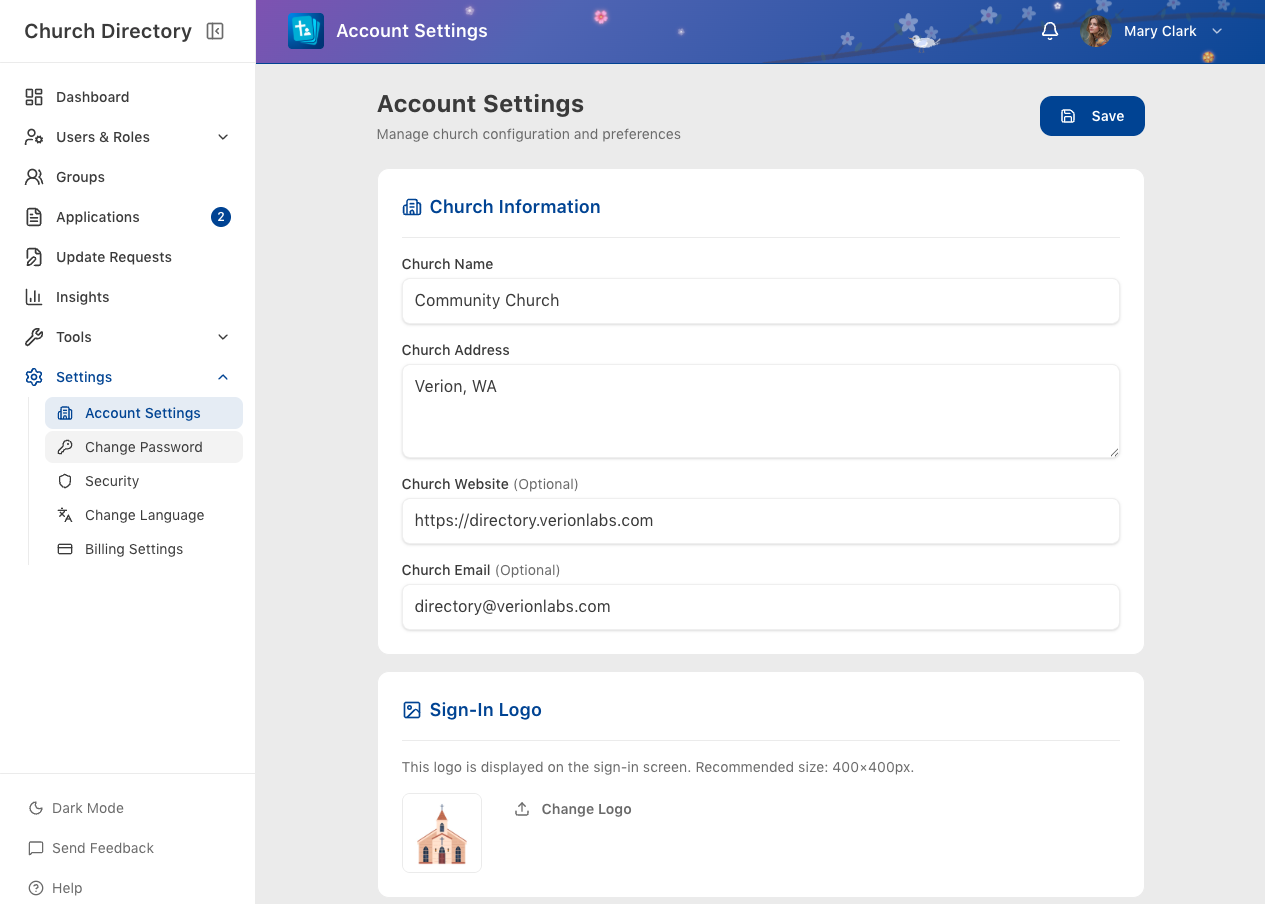Click the Change Language translate icon
Viewport: 1265px width, 904px height.
[65, 515]
